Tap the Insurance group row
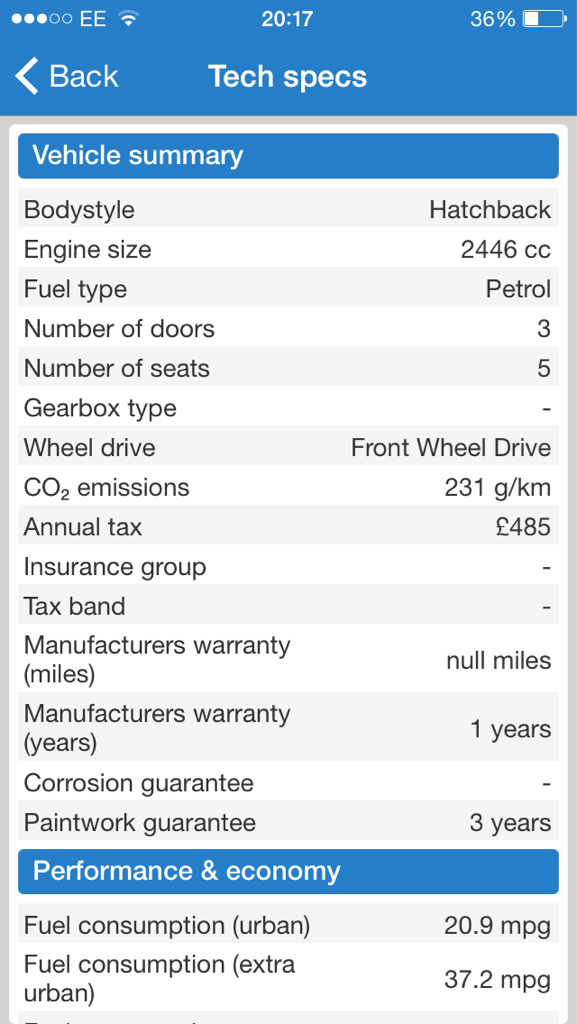The width and height of the screenshot is (577, 1024). pyautogui.click(x=288, y=567)
